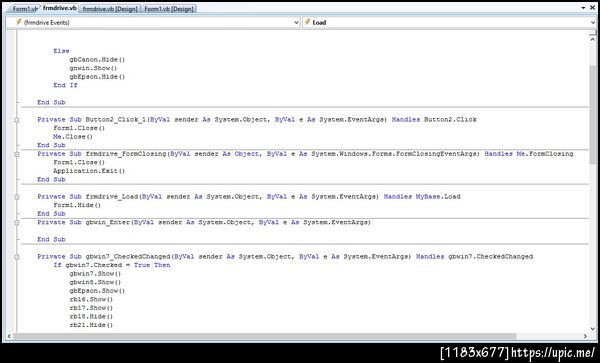Screen dimensions: 600x363
Task: Close the current document tab
Action: 592,8
